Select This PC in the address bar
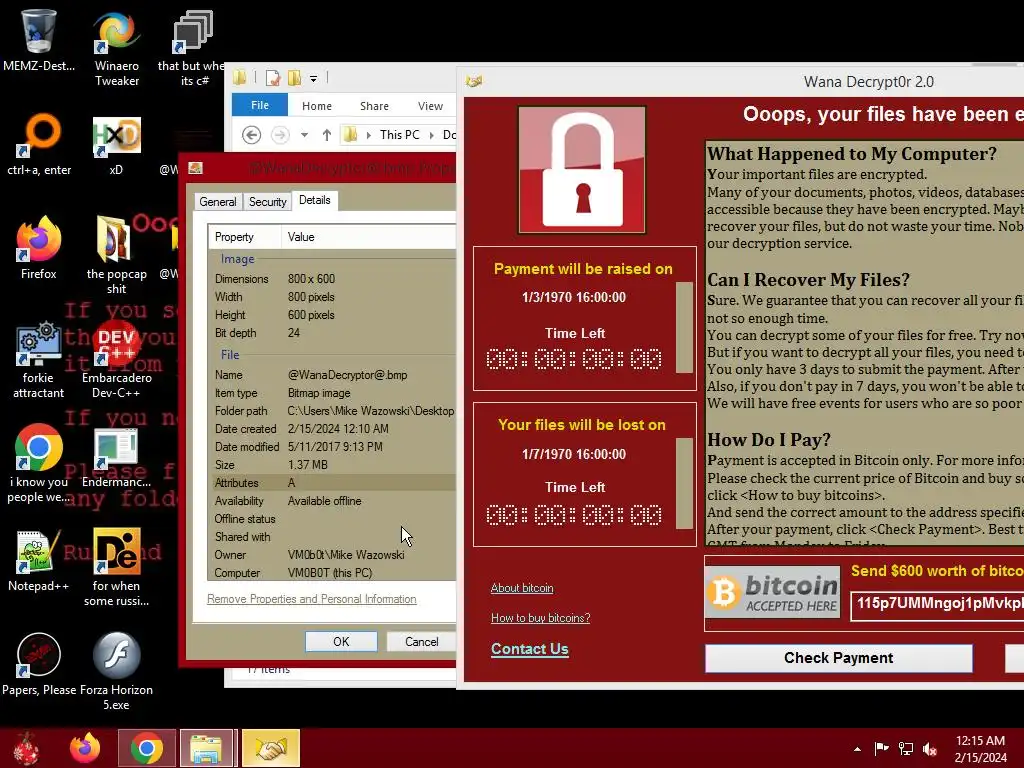The image size is (1024, 768). click(x=400, y=135)
